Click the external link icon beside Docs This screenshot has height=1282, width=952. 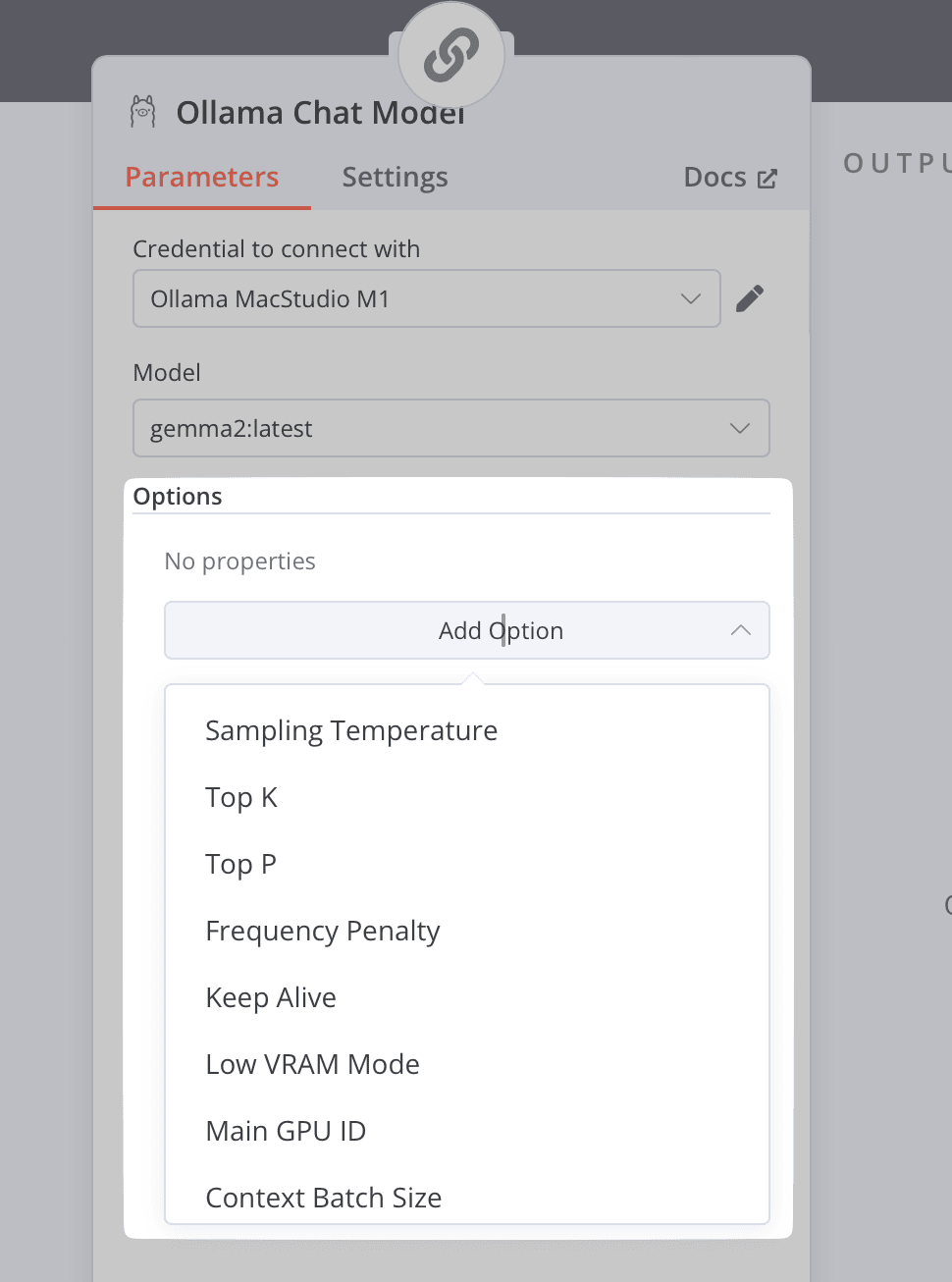[767, 179]
